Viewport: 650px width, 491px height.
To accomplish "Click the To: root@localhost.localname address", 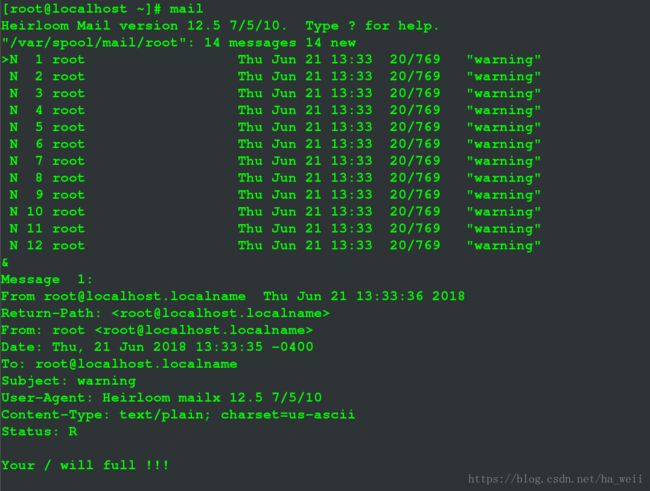I will pyautogui.click(x=136, y=364).
